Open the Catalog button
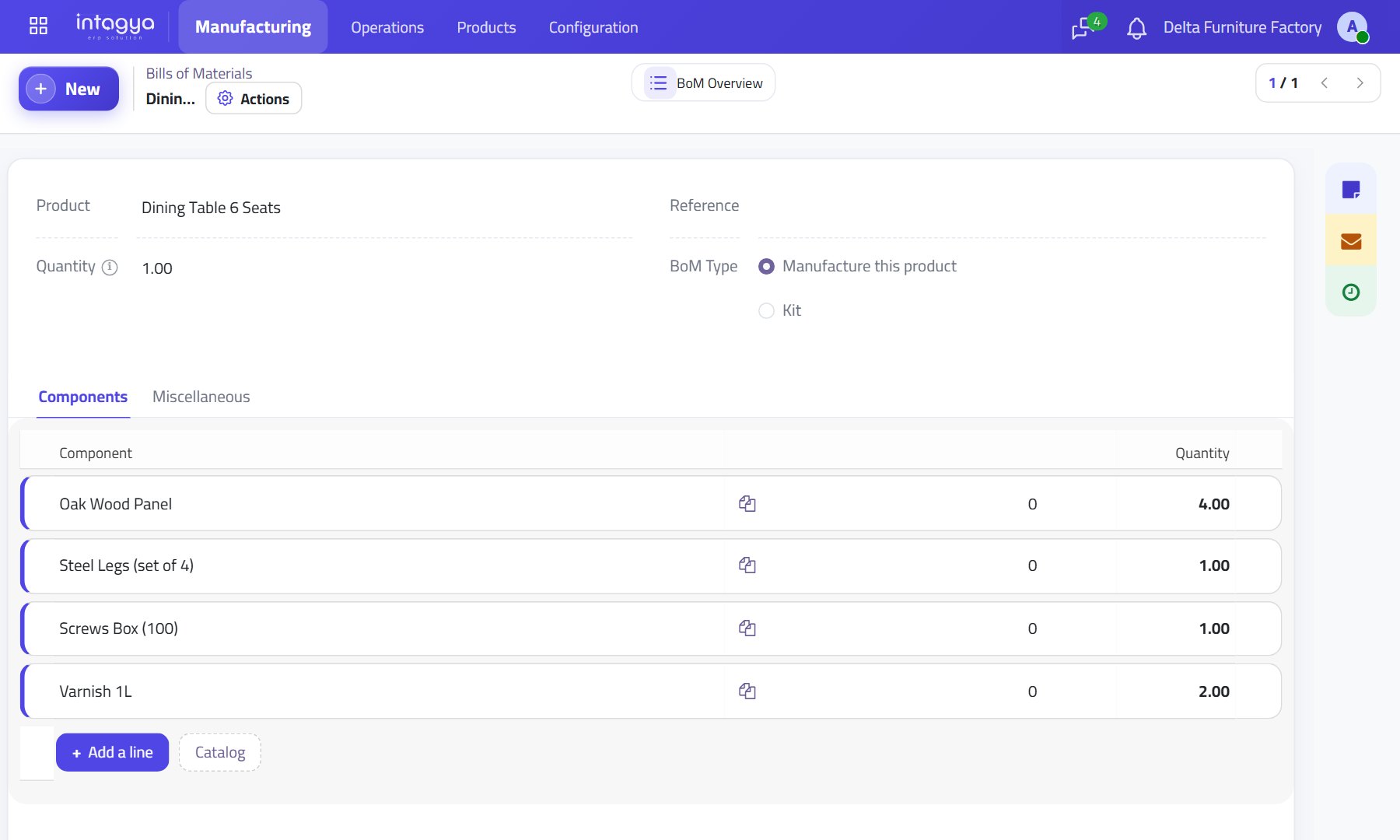This screenshot has width=1400, height=840. (x=220, y=752)
